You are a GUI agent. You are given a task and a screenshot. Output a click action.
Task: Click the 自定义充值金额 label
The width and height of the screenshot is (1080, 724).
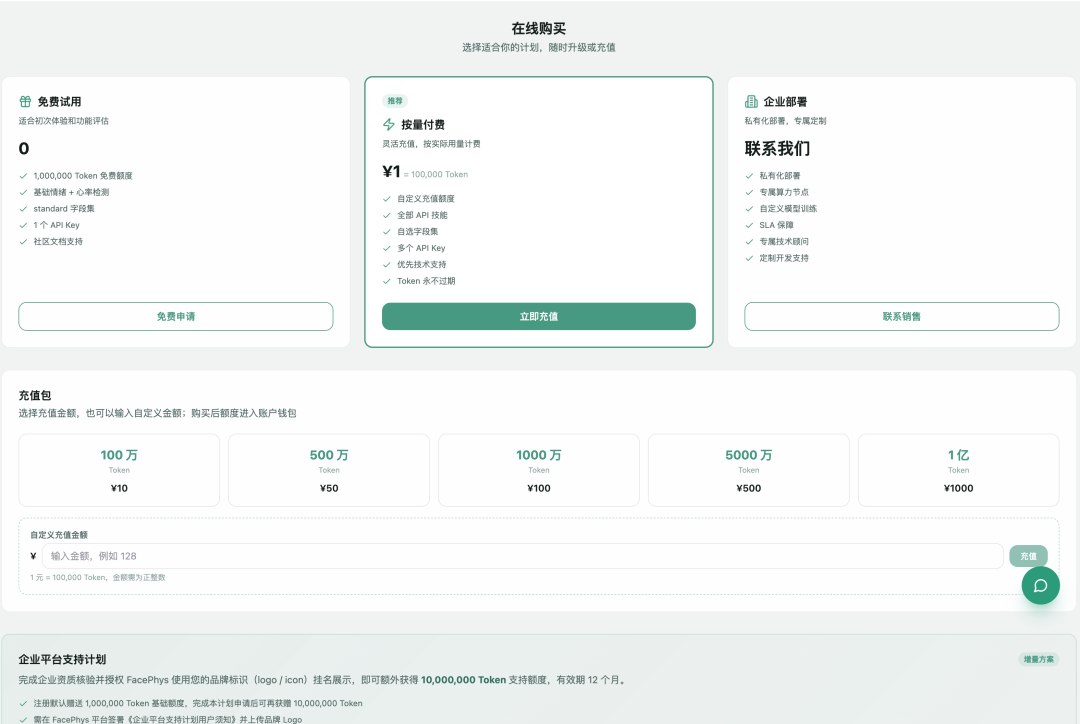tap(59, 535)
